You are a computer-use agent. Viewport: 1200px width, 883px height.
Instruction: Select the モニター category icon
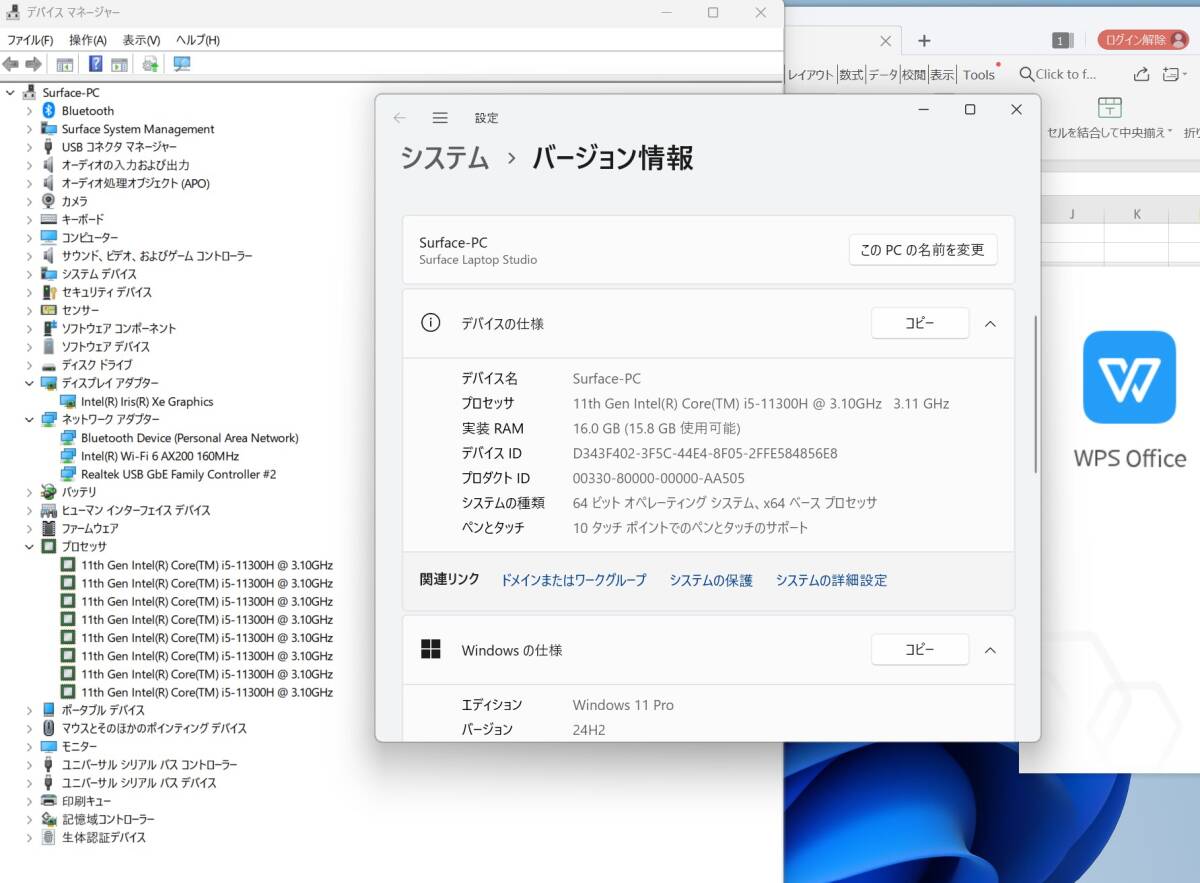point(49,746)
